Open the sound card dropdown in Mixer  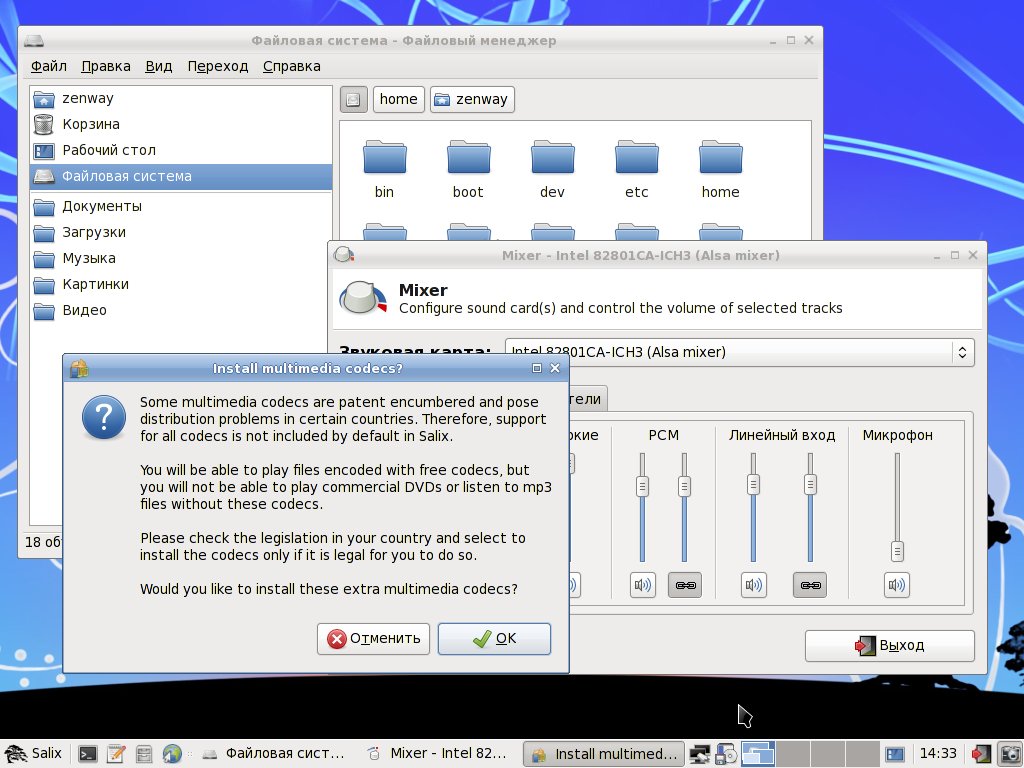click(x=739, y=352)
